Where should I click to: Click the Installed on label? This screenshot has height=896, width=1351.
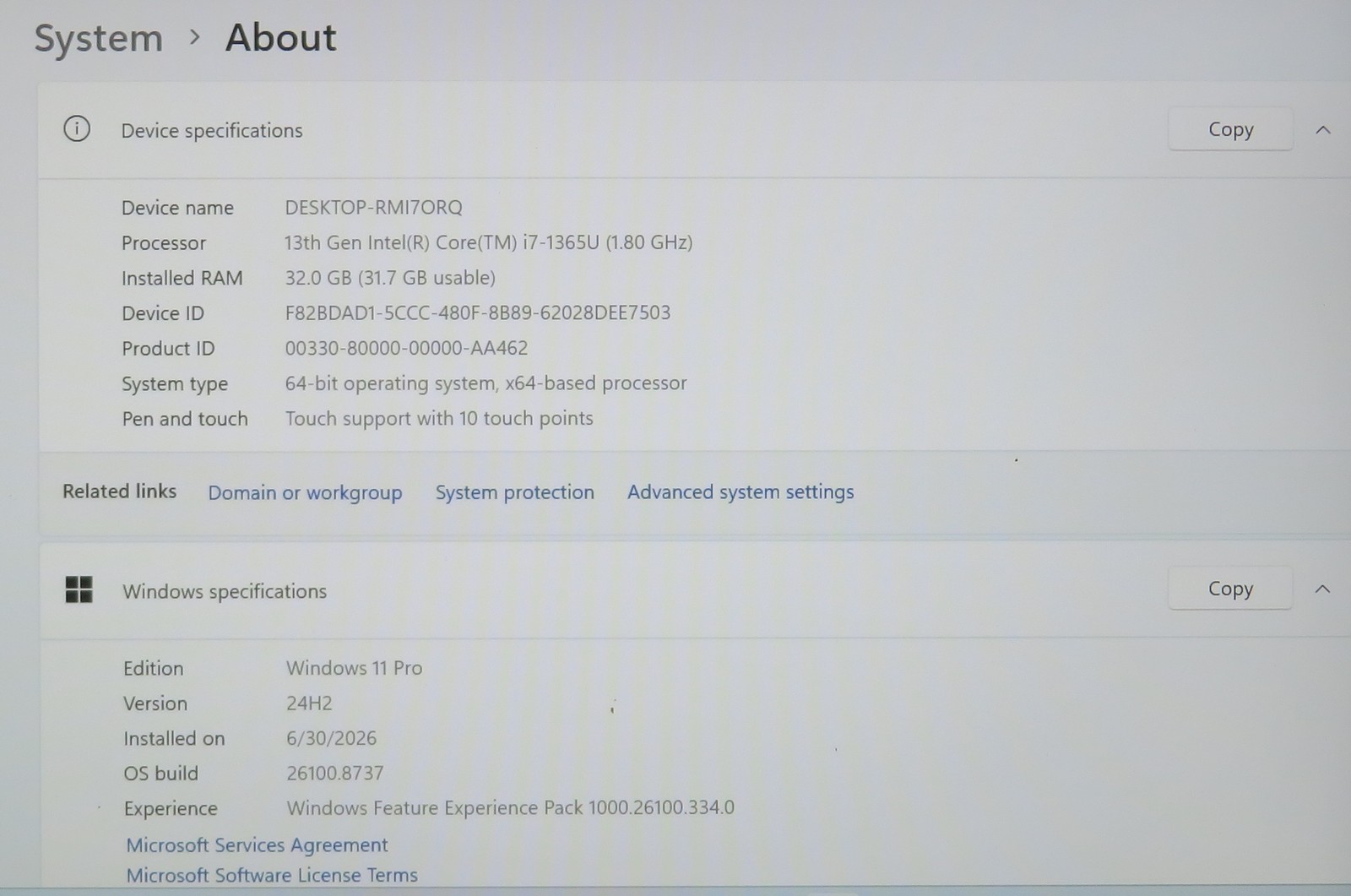pos(174,739)
